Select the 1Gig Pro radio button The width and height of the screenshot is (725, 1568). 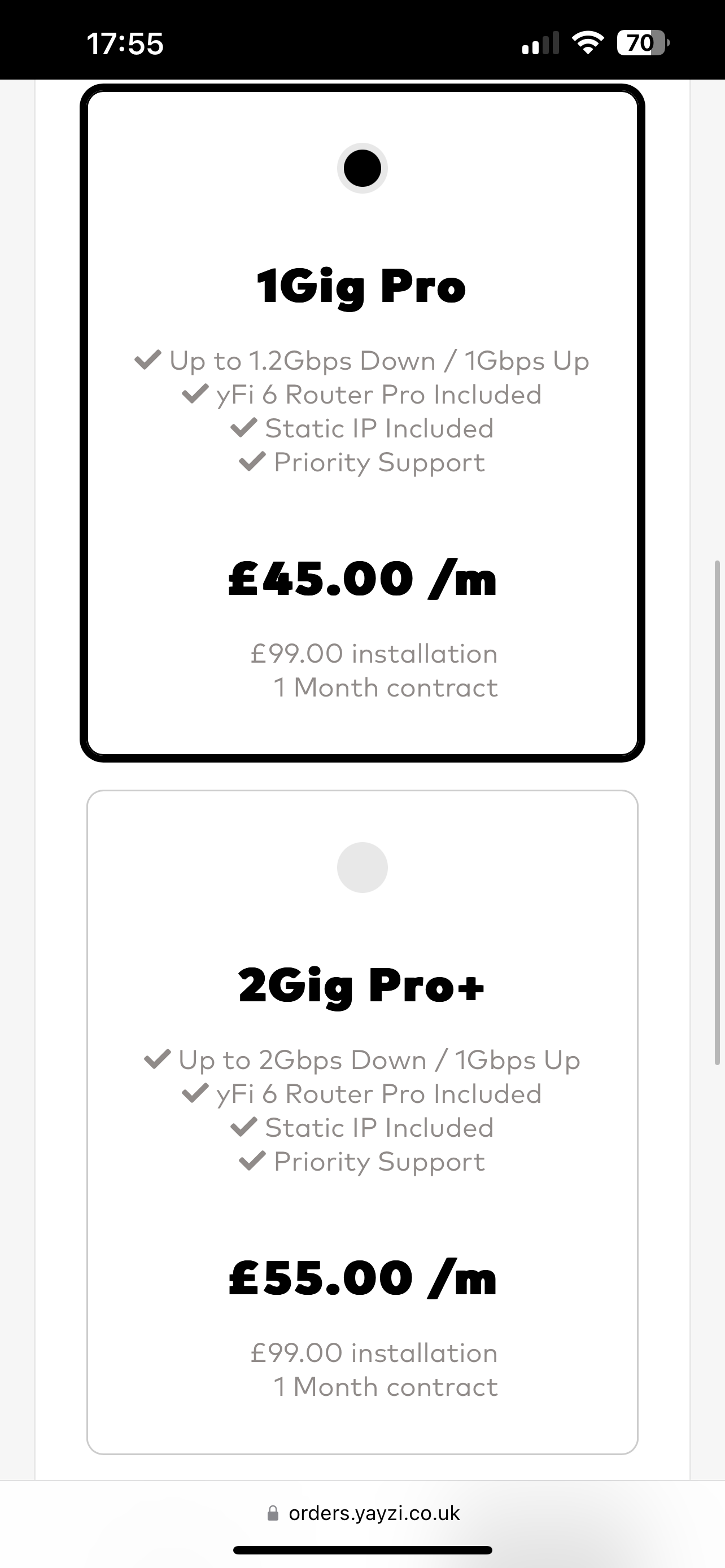362,168
